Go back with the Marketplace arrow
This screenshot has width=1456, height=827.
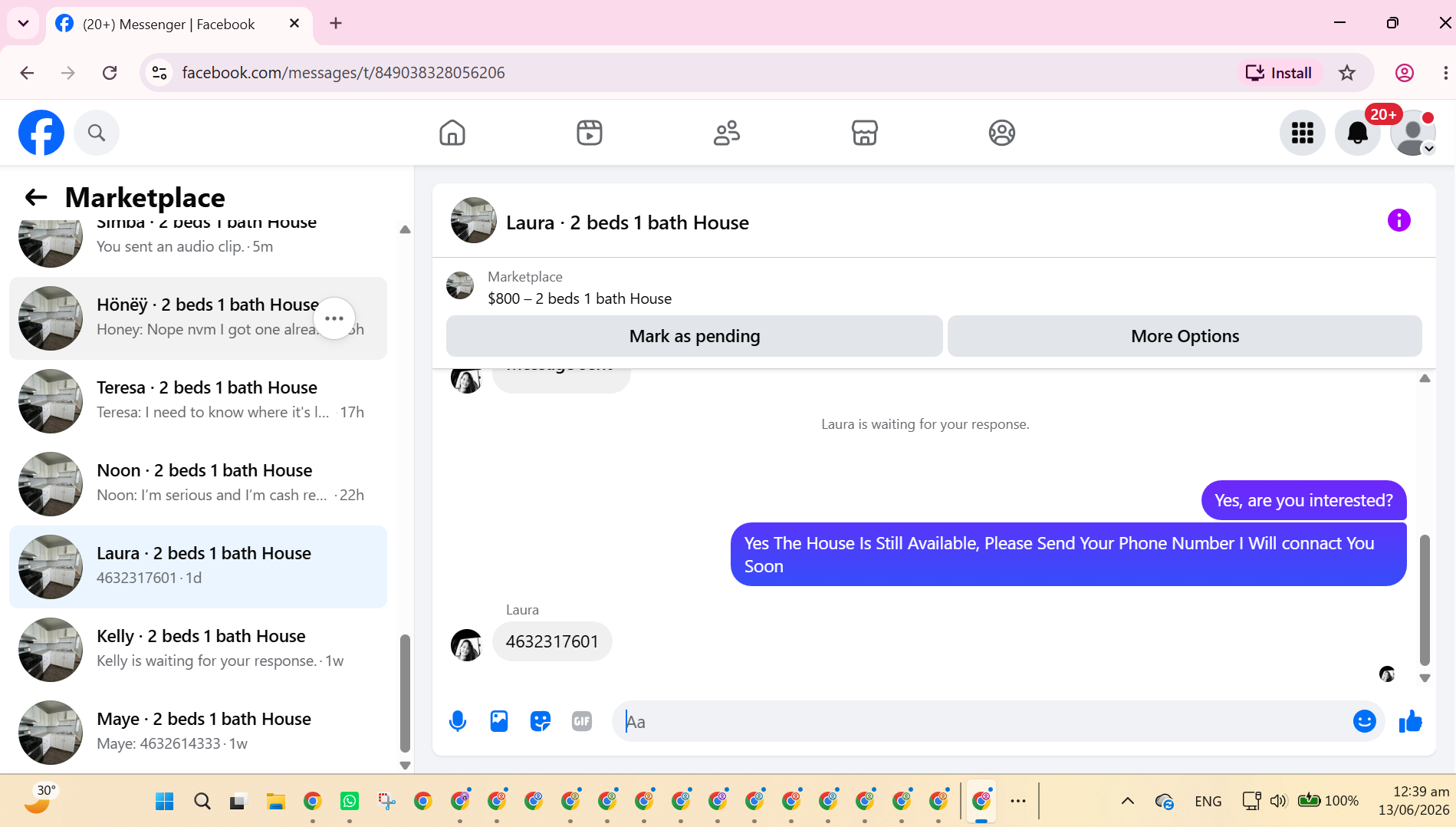tap(36, 197)
